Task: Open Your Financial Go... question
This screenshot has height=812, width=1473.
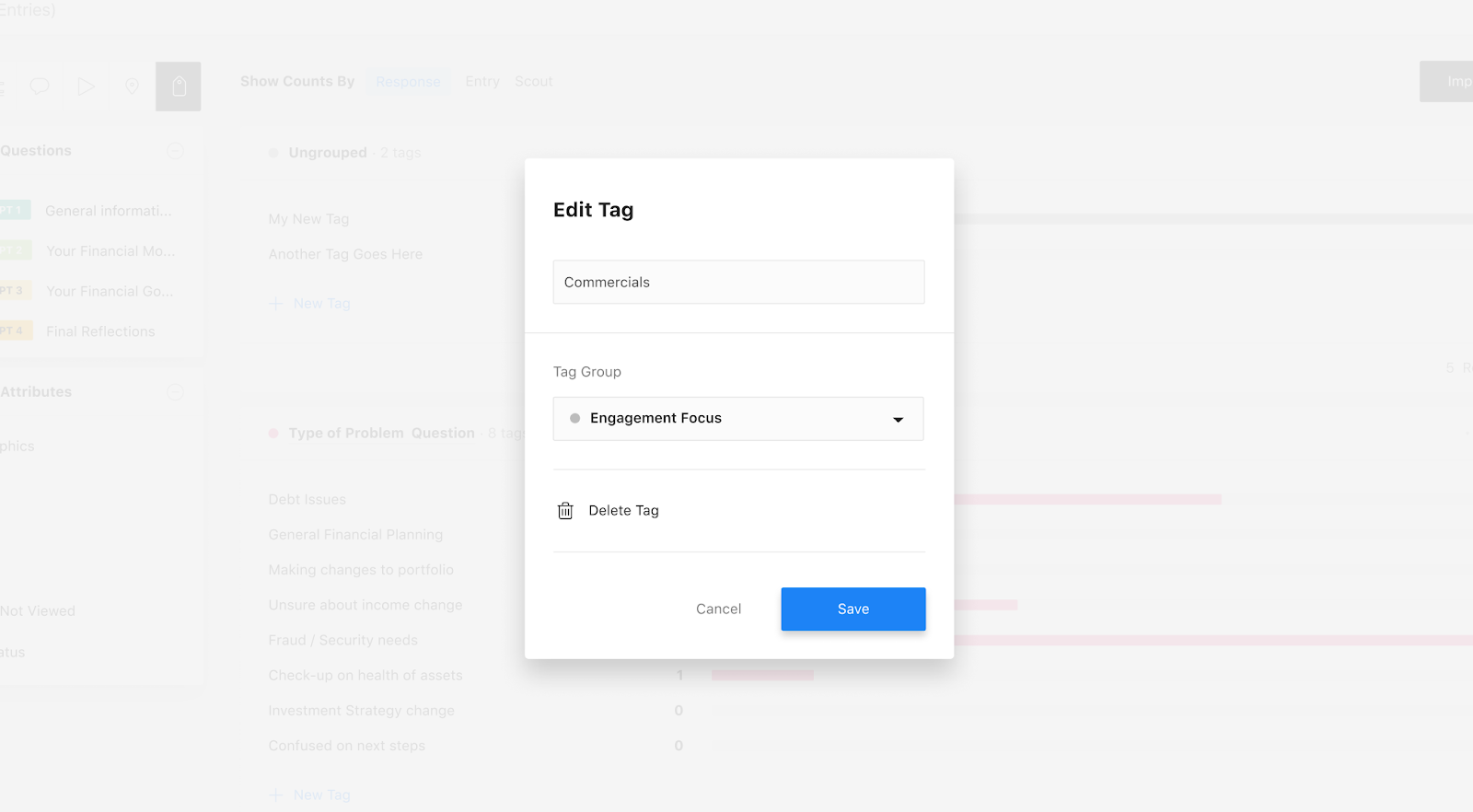Action: (x=110, y=291)
